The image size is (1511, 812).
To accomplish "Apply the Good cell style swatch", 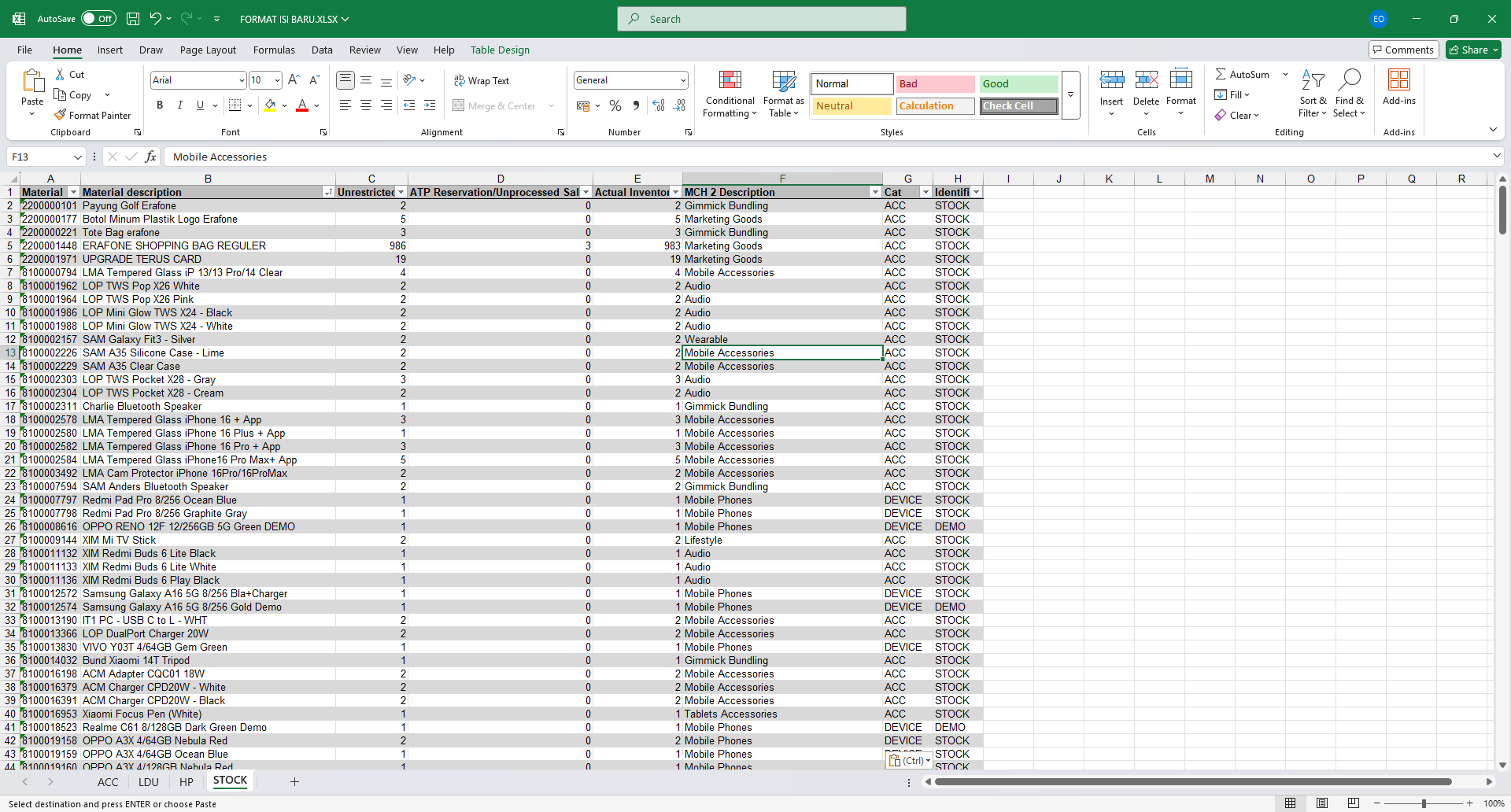I will [x=1018, y=83].
